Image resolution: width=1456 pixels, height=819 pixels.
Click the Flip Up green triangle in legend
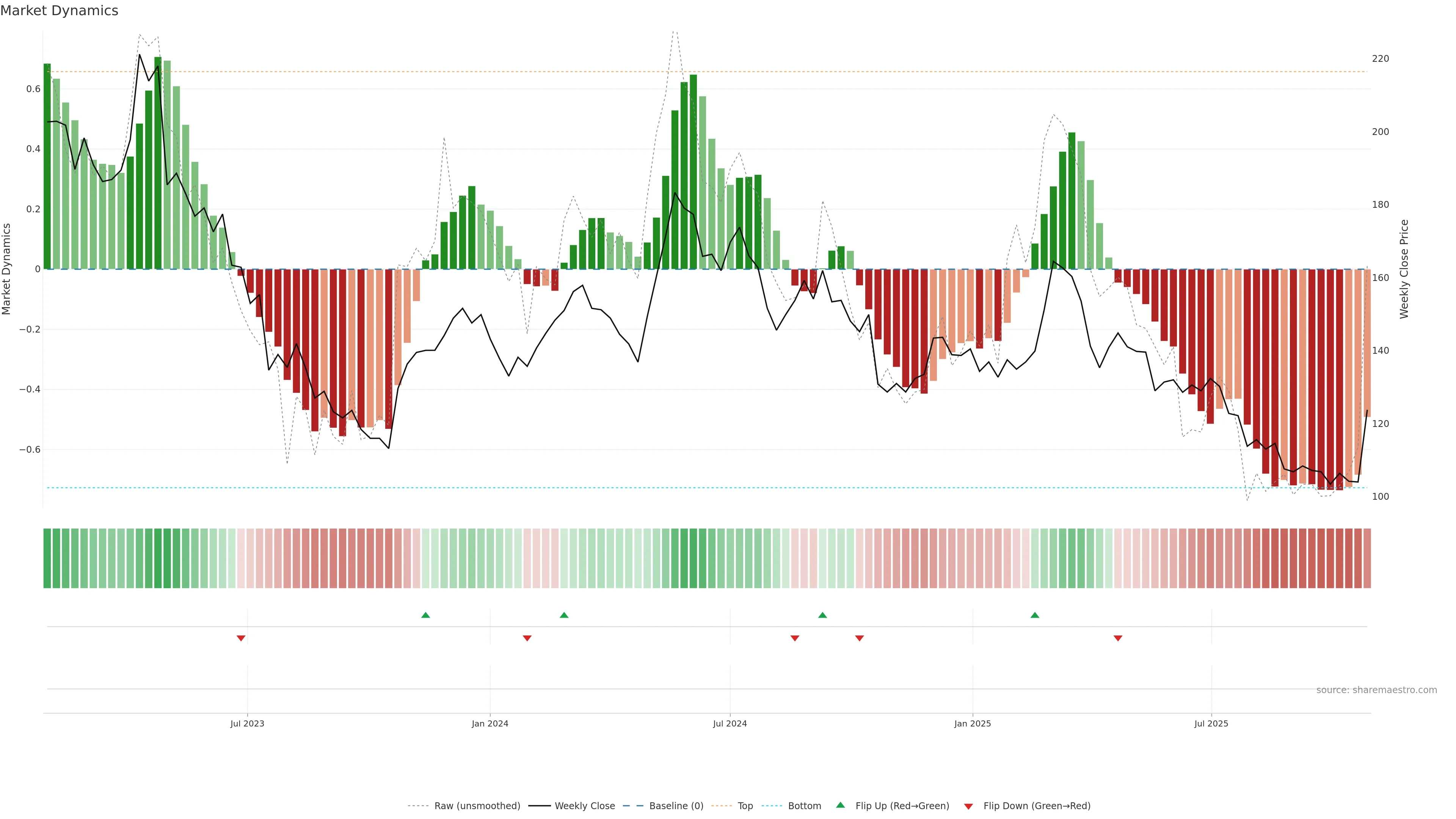pyautogui.click(x=841, y=805)
